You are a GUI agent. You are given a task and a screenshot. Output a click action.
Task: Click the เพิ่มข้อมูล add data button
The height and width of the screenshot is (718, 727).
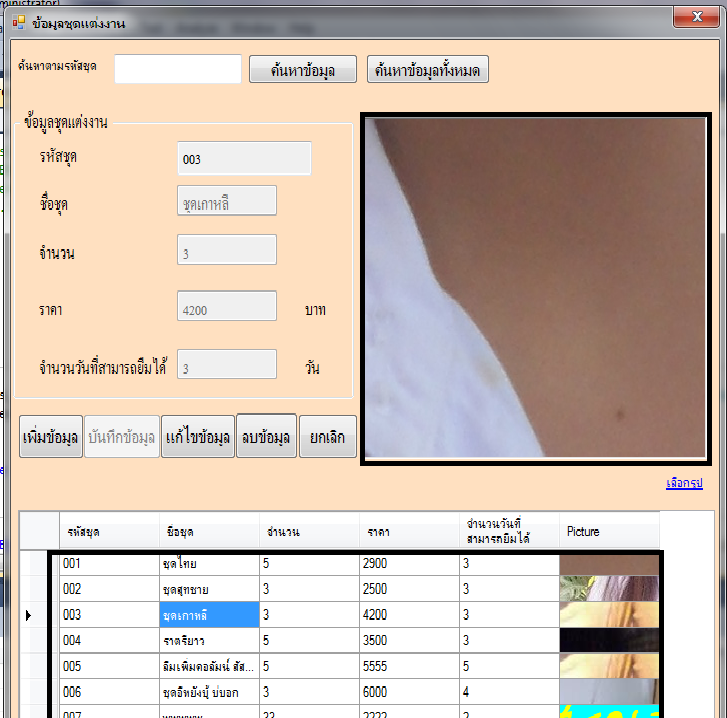pos(51,437)
